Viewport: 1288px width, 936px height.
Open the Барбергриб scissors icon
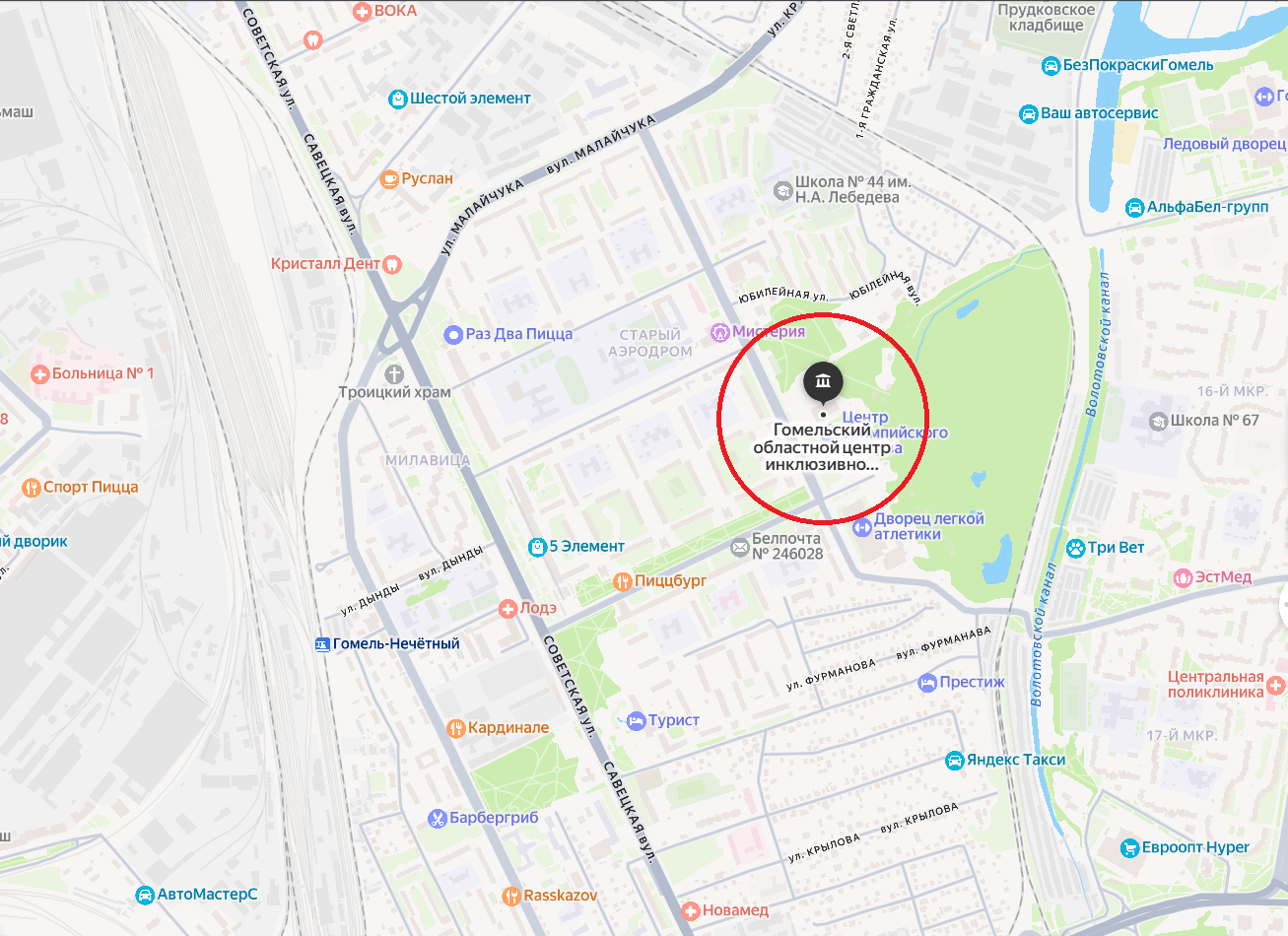point(438,819)
